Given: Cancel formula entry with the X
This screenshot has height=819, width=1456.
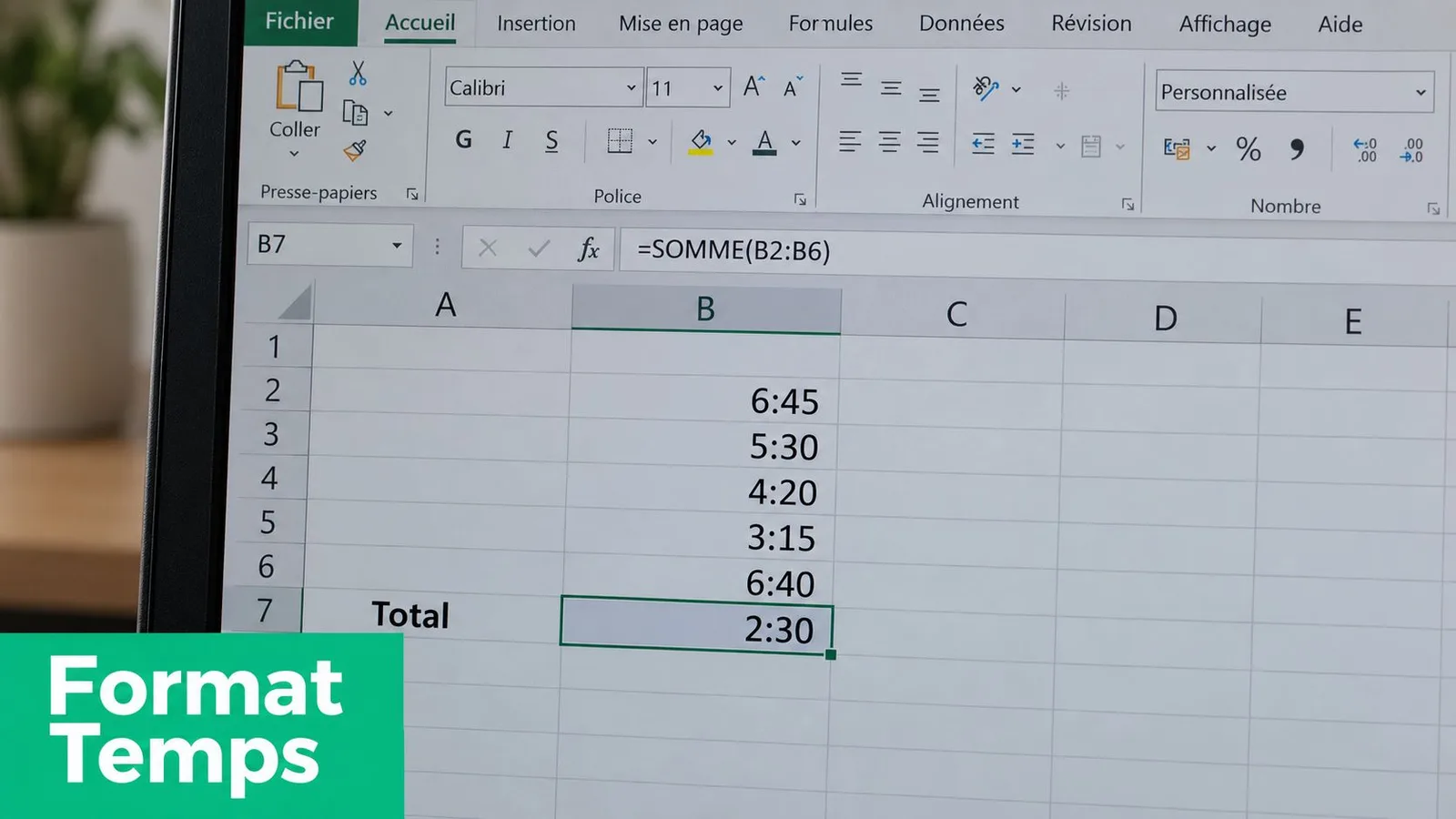Looking at the screenshot, I should click(x=488, y=248).
